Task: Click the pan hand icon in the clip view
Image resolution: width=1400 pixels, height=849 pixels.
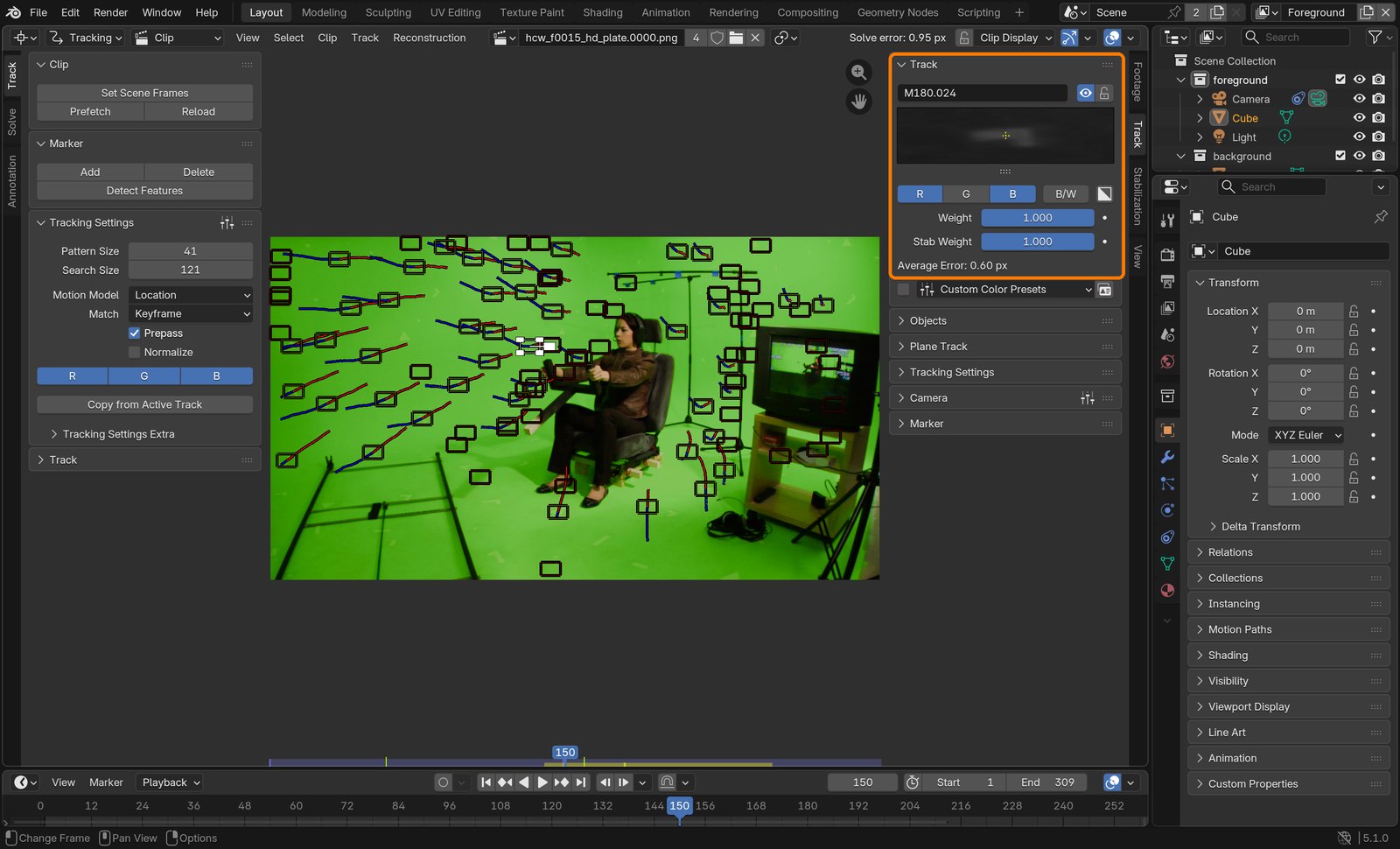Action: 859,102
